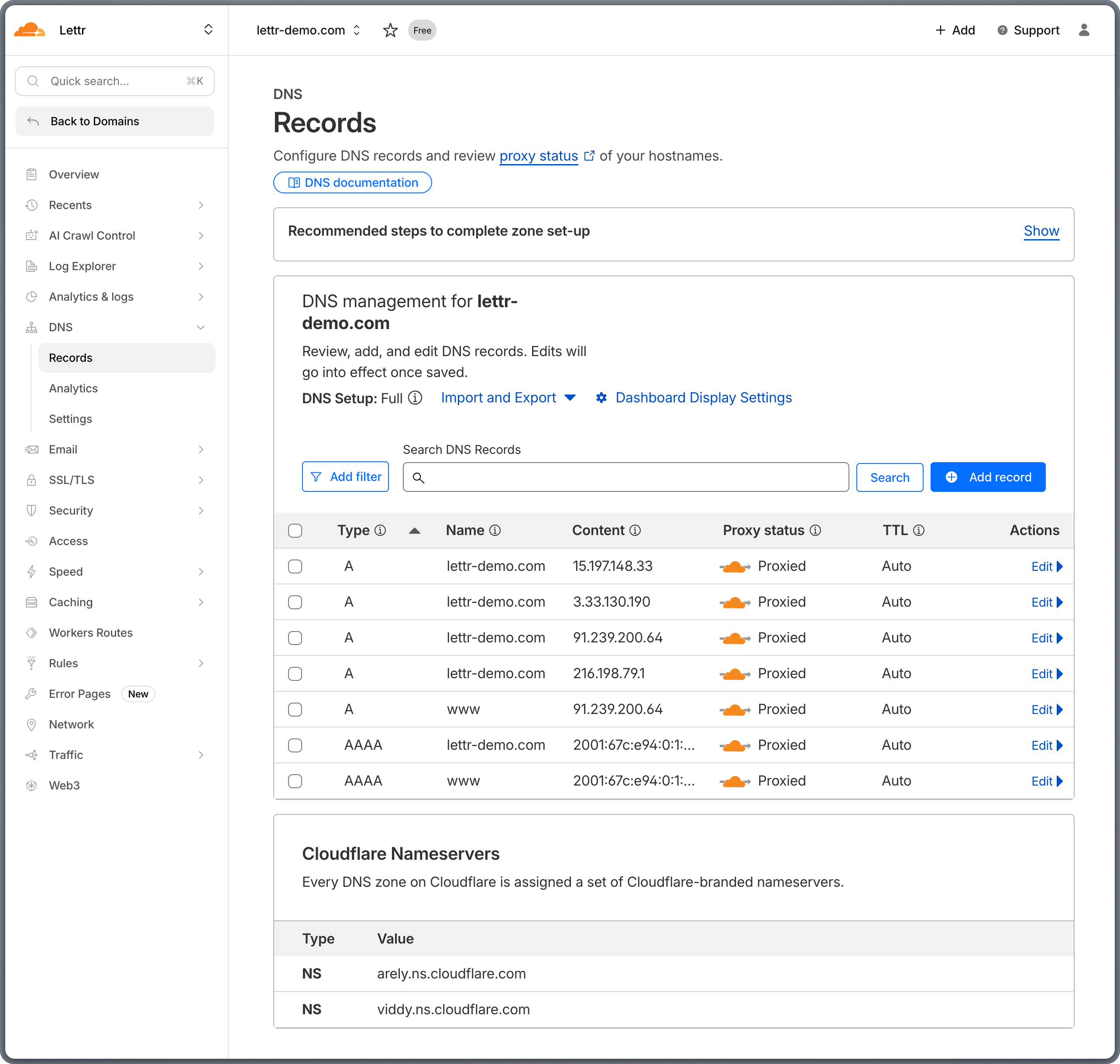
Task: Click the Support help icon
Action: pyautogui.click(x=1003, y=30)
